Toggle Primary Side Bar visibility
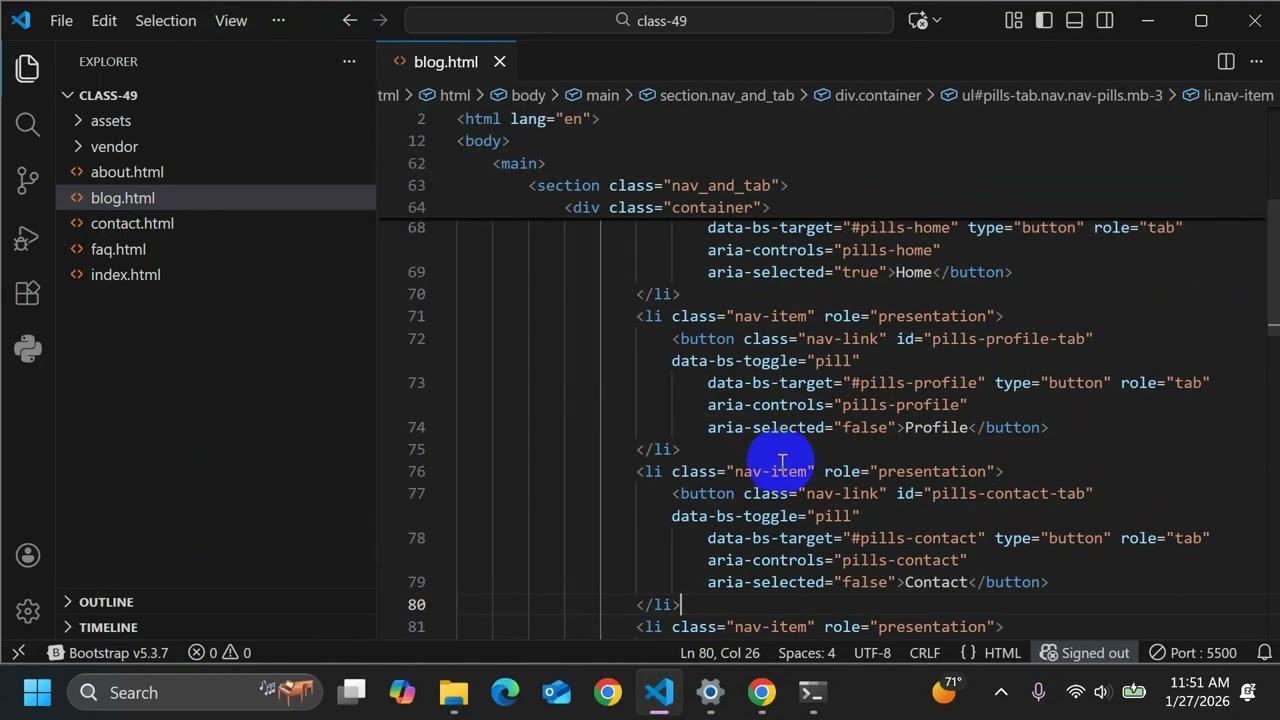 (x=1044, y=20)
